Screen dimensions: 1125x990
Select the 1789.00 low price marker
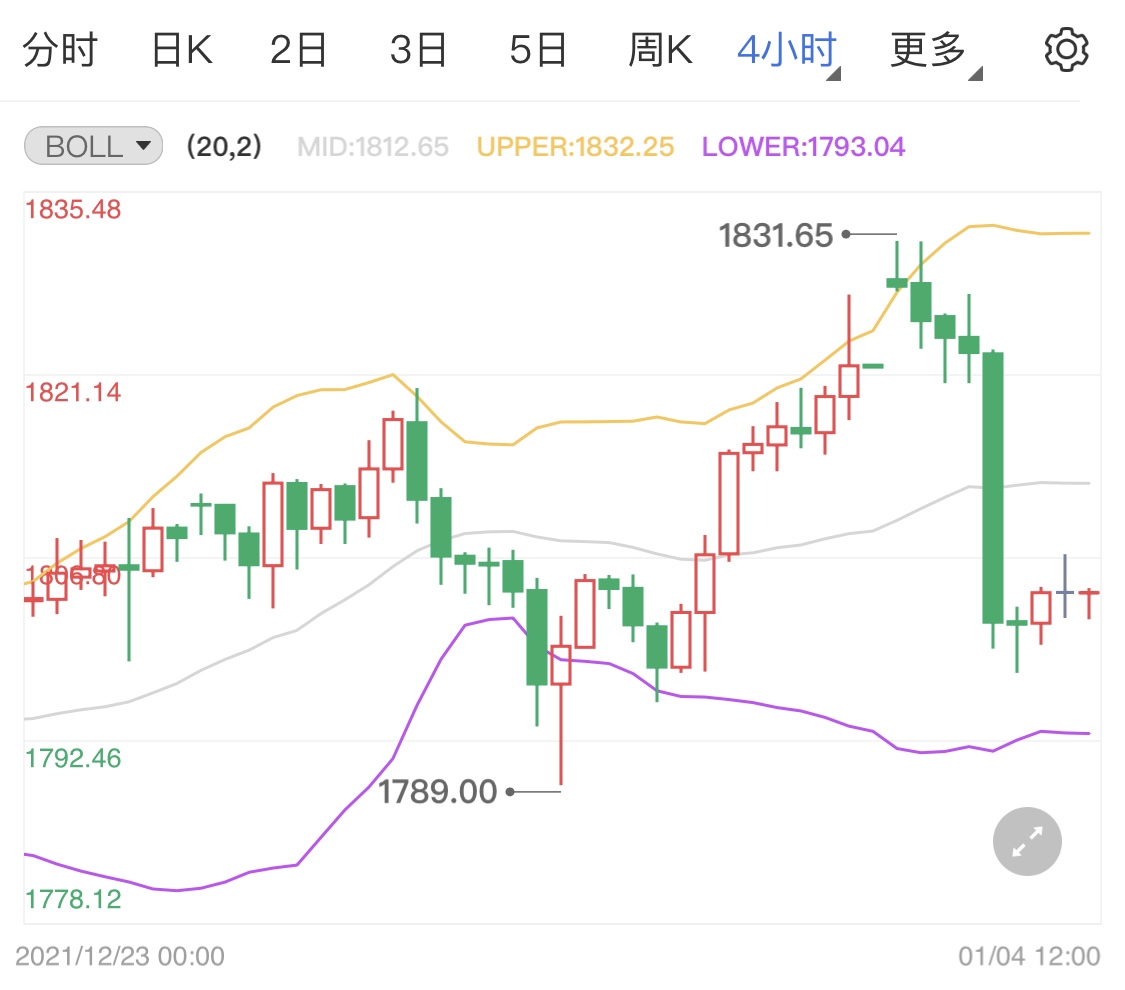tap(440, 791)
